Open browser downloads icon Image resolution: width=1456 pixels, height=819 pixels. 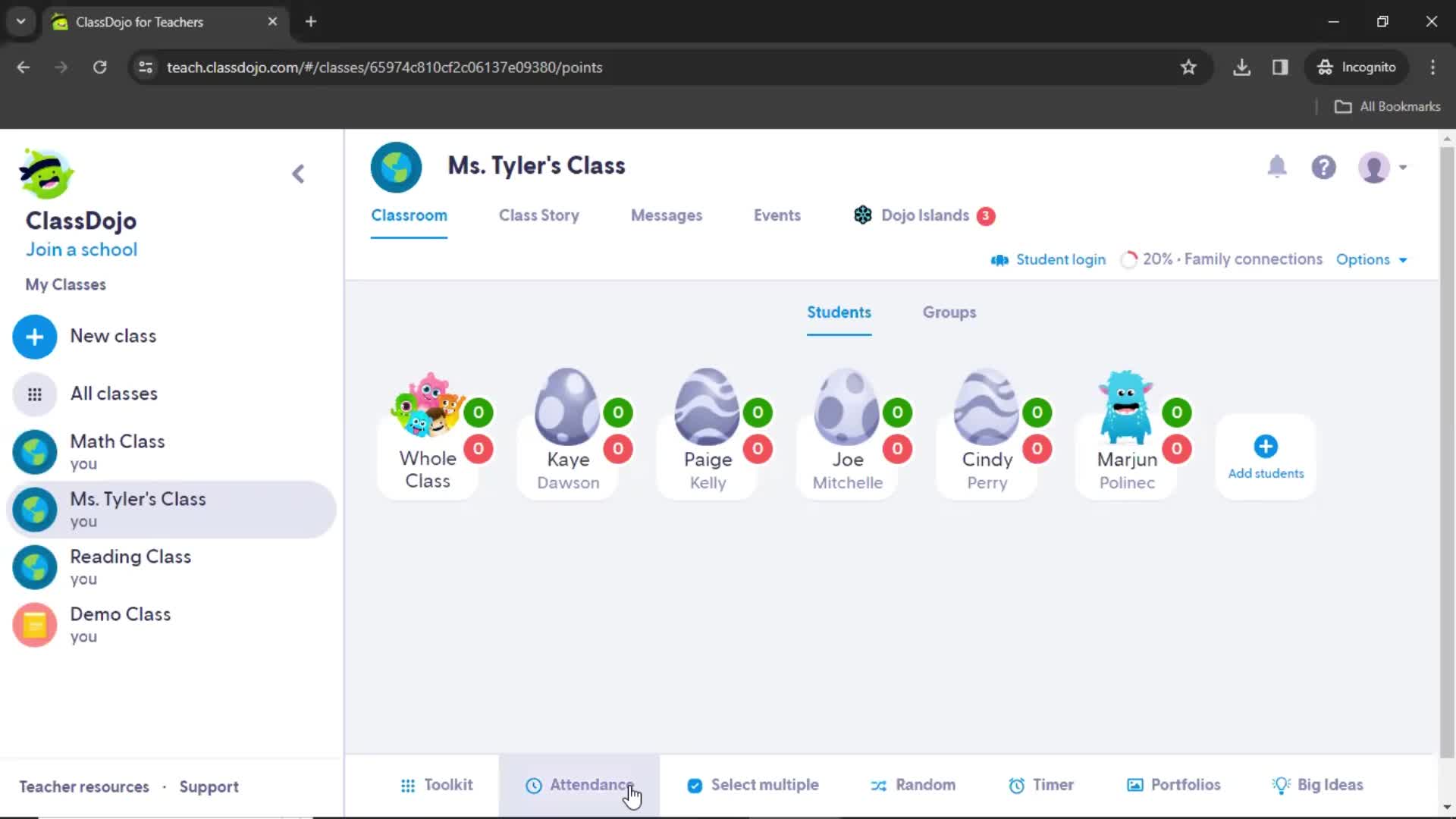(1241, 67)
